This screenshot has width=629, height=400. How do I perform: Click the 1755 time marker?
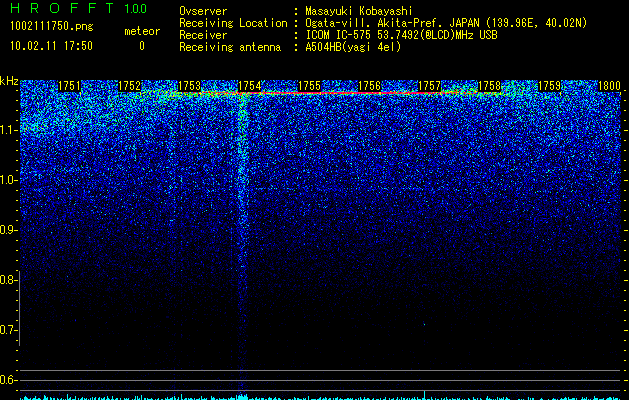click(x=310, y=86)
